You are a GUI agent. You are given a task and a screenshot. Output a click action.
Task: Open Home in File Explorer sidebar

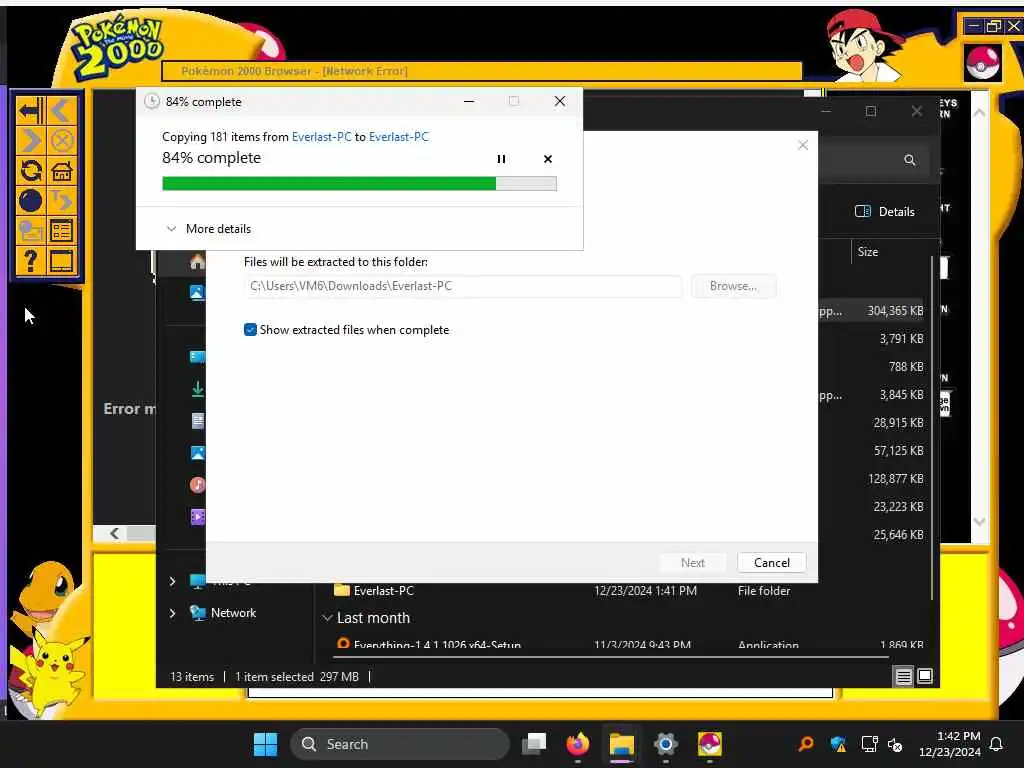tap(197, 262)
